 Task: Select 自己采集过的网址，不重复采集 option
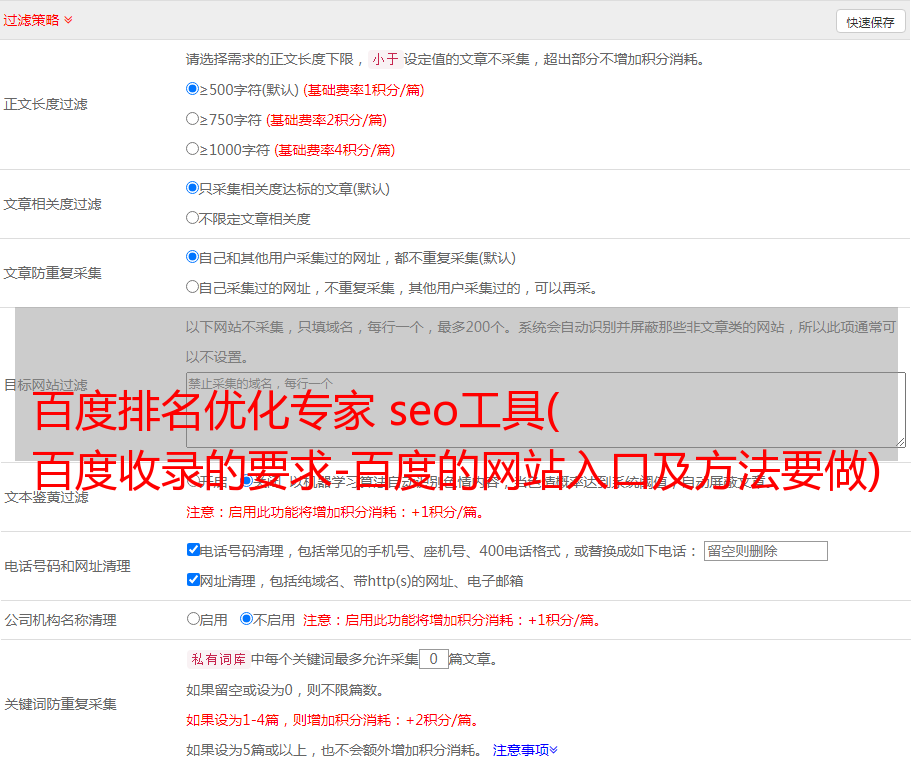pos(192,287)
